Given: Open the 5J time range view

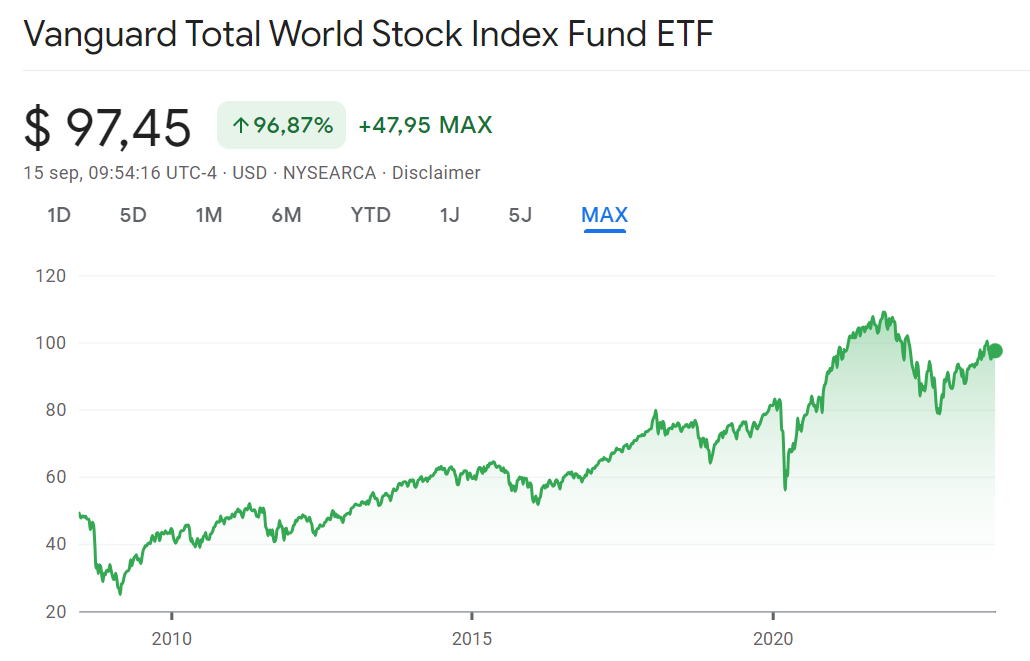Looking at the screenshot, I should 520,215.
